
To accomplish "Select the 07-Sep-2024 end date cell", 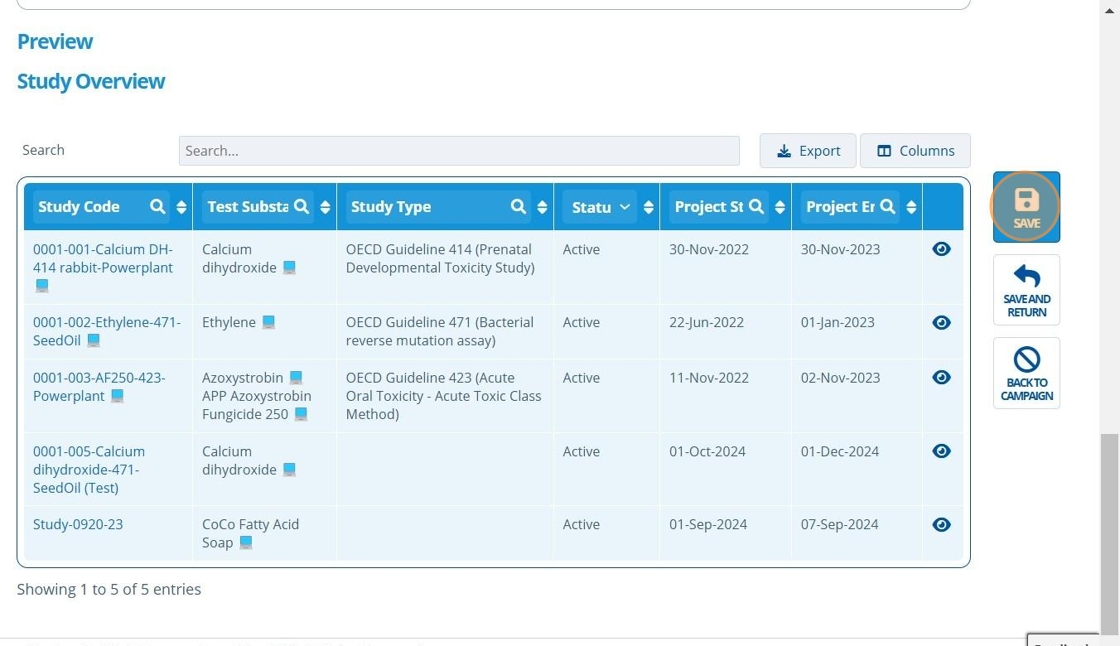I will tap(857, 533).
